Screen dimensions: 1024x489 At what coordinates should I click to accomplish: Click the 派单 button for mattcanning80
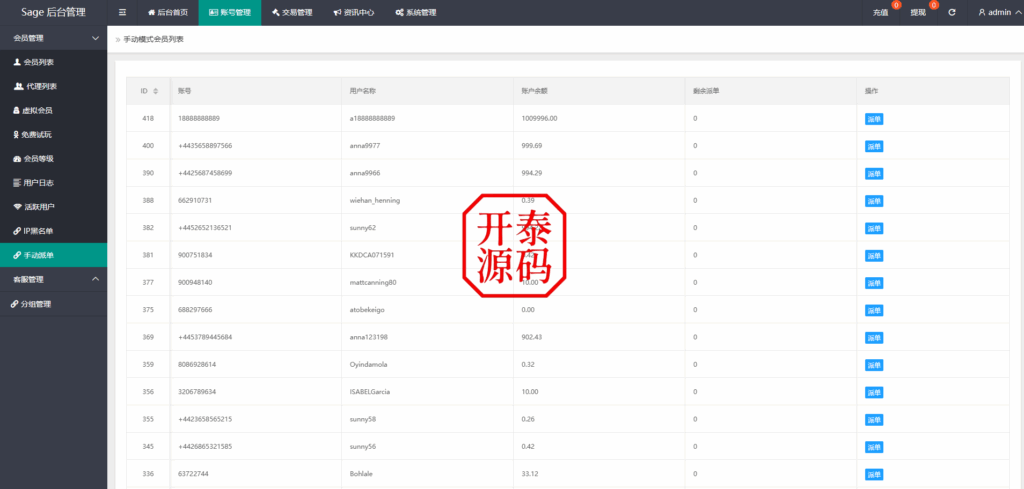(874, 283)
